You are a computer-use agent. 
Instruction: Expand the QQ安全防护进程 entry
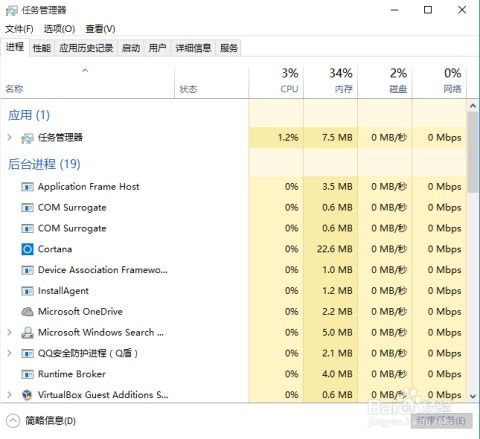point(10,353)
